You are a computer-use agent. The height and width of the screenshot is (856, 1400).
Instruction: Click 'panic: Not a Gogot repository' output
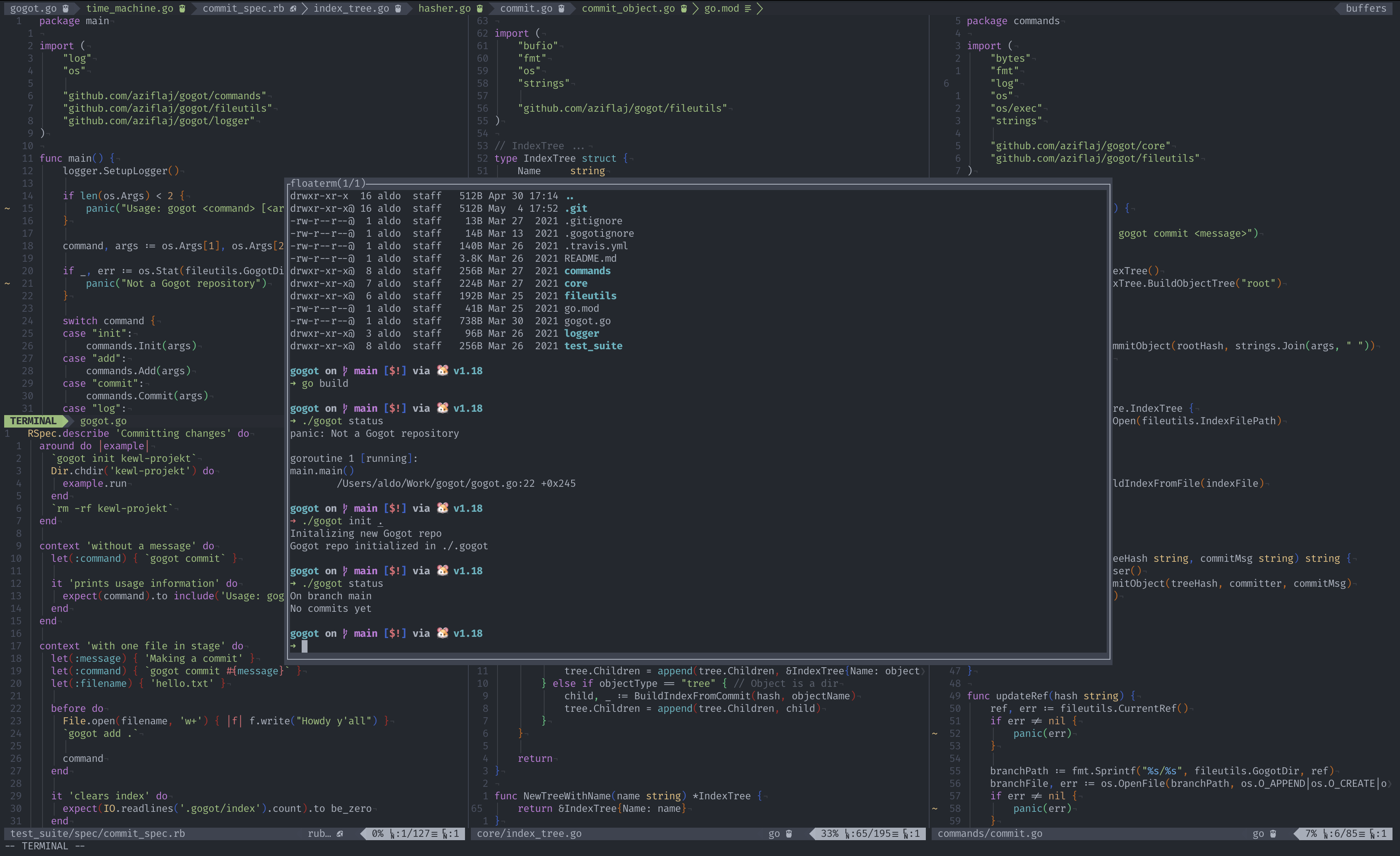tap(375, 433)
